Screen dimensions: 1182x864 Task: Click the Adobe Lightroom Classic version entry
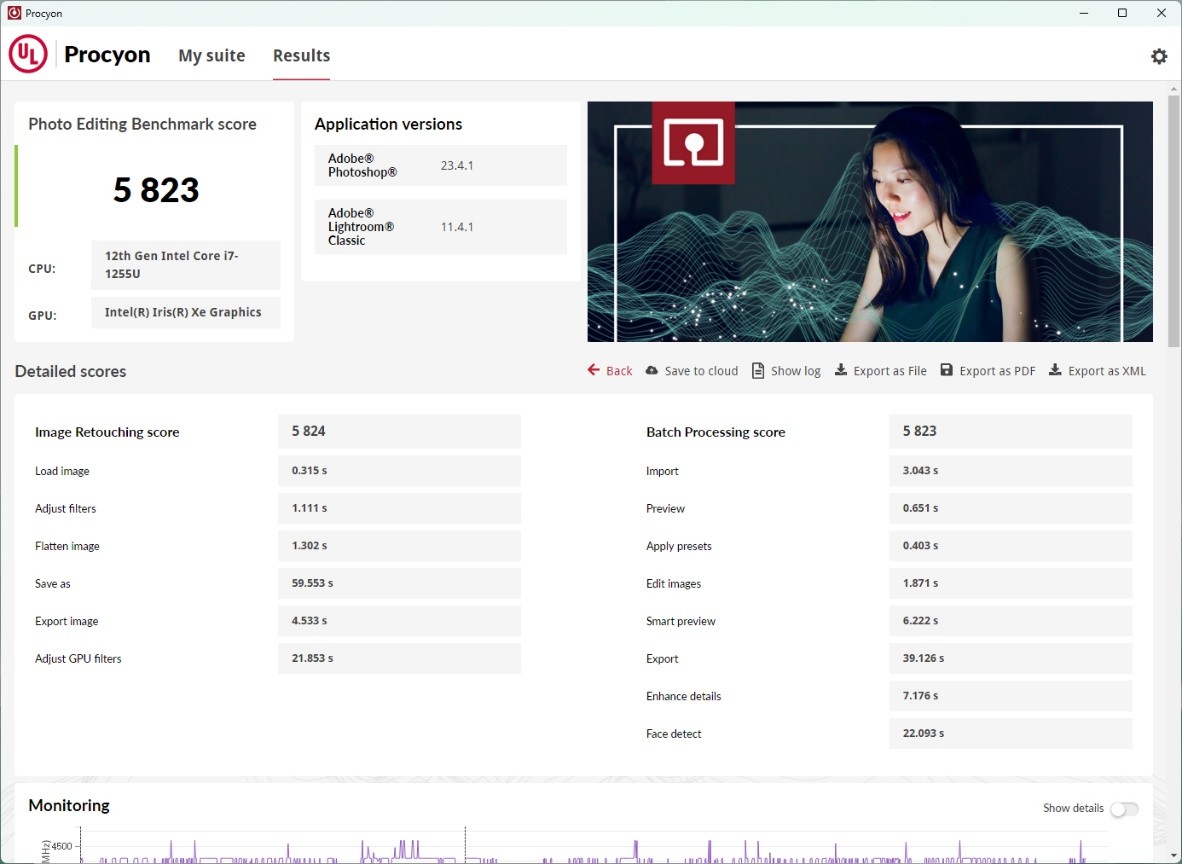(440, 227)
